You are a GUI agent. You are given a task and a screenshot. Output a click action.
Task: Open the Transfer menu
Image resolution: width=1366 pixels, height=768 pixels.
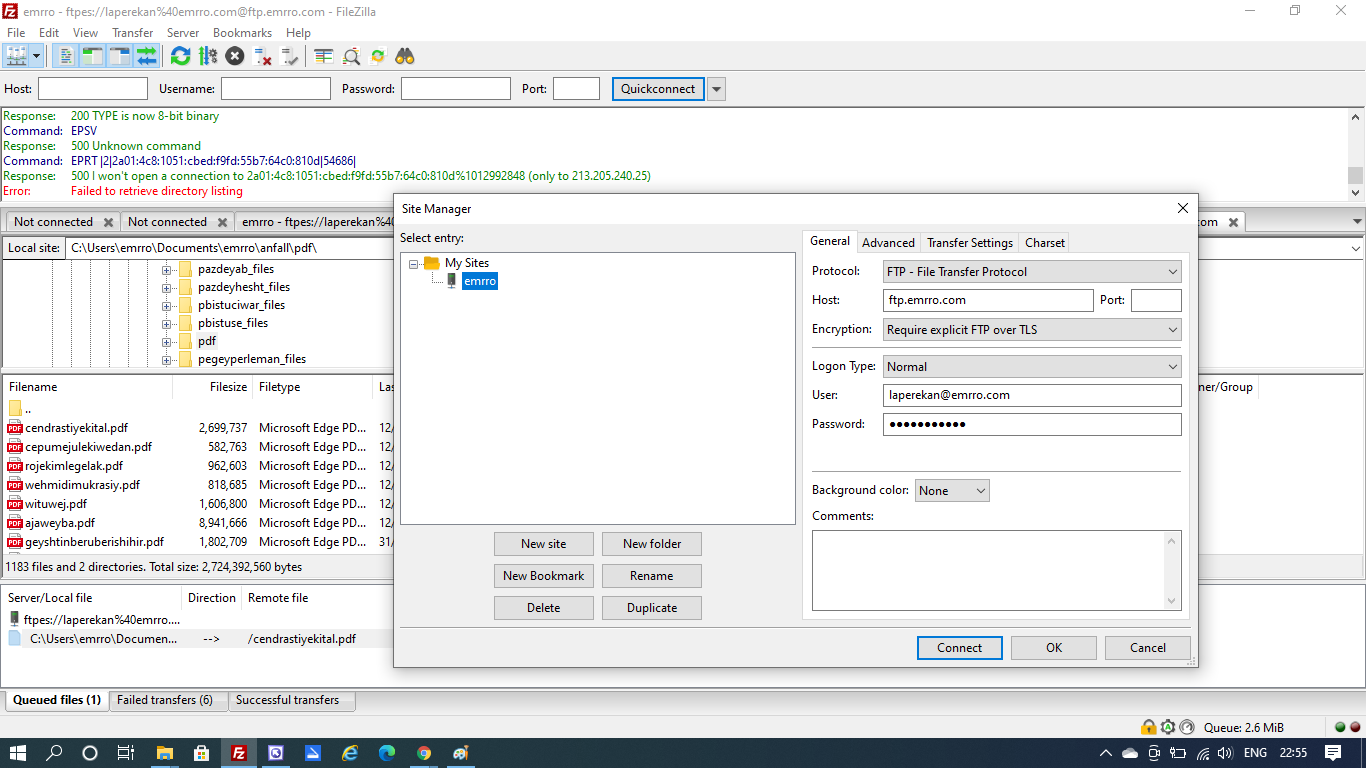tap(133, 33)
